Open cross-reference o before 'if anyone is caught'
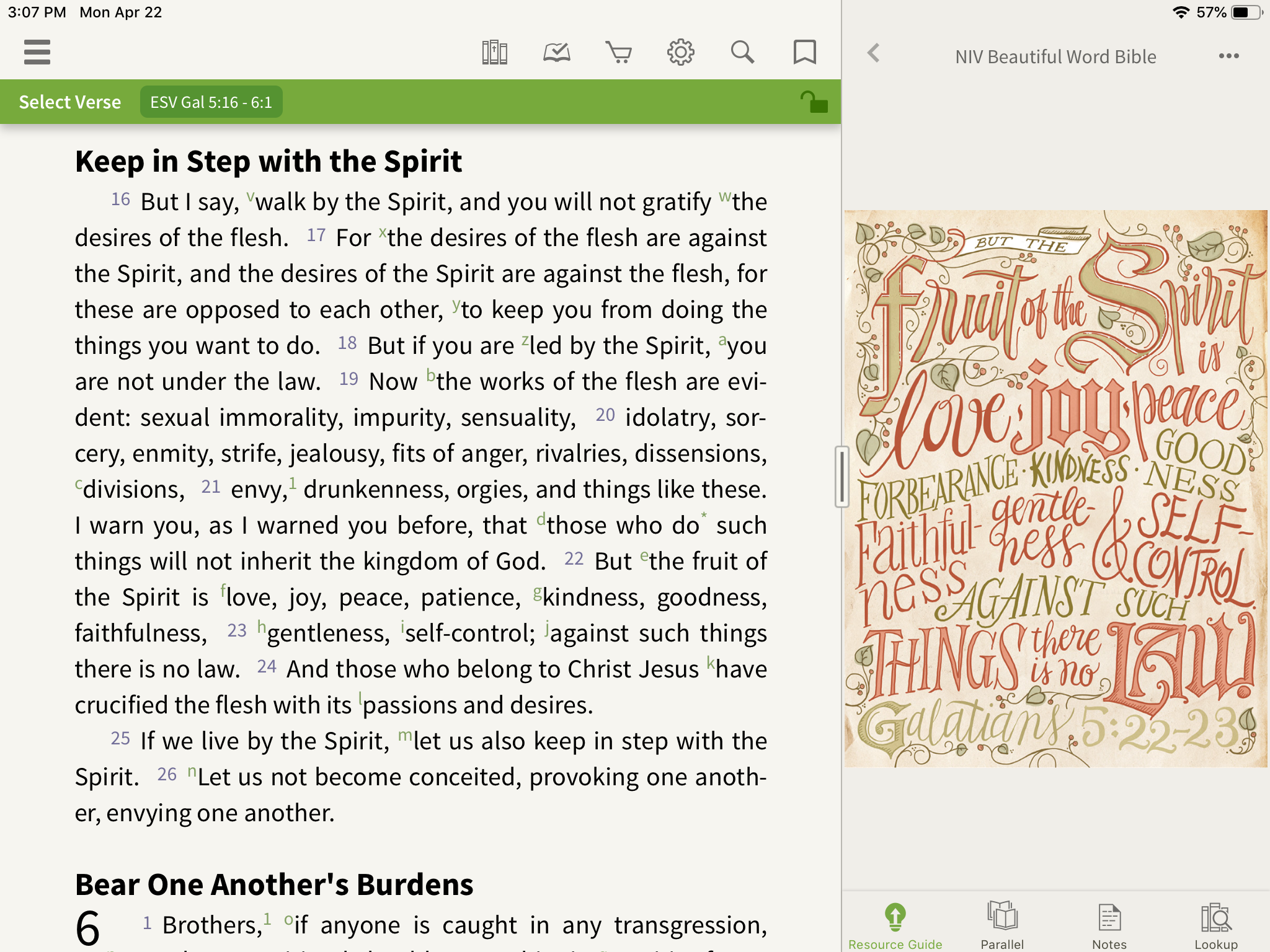 pos(288,920)
